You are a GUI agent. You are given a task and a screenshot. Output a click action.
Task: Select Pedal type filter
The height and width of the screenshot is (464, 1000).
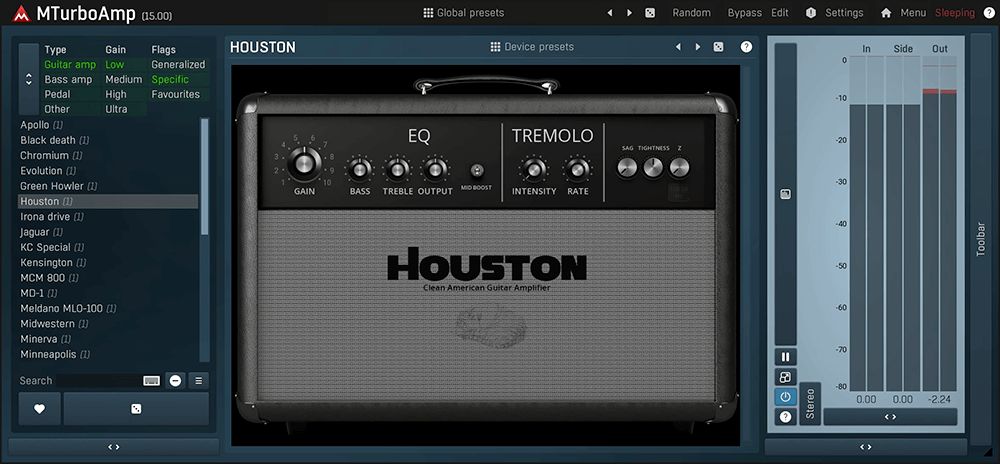[57, 94]
